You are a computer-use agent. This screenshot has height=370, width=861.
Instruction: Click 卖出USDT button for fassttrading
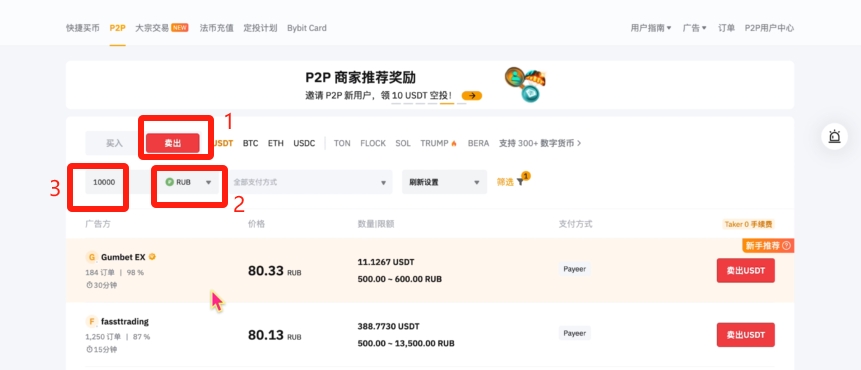pyautogui.click(x=746, y=335)
